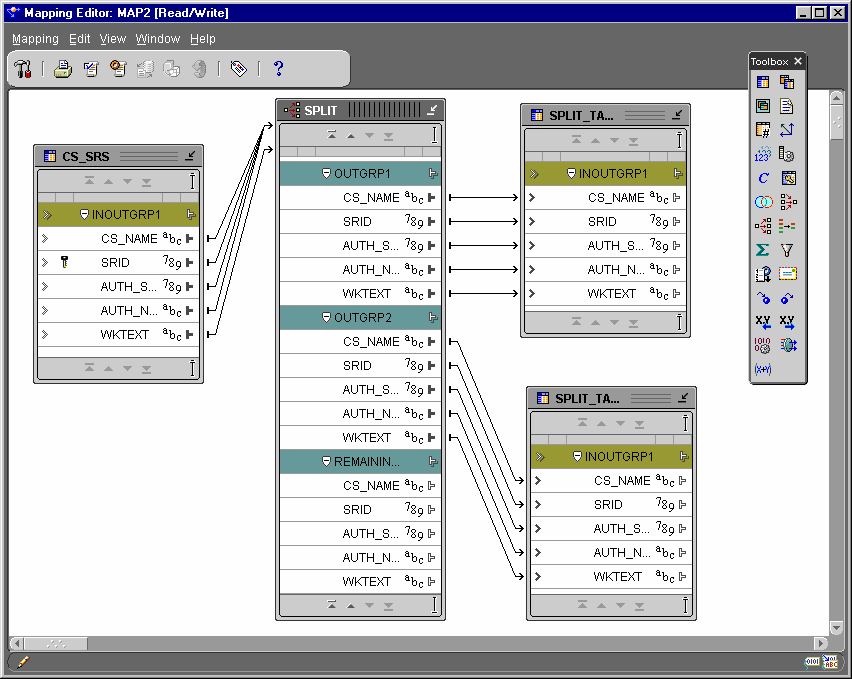Minimize the SPLIT operator window

(x=432, y=110)
